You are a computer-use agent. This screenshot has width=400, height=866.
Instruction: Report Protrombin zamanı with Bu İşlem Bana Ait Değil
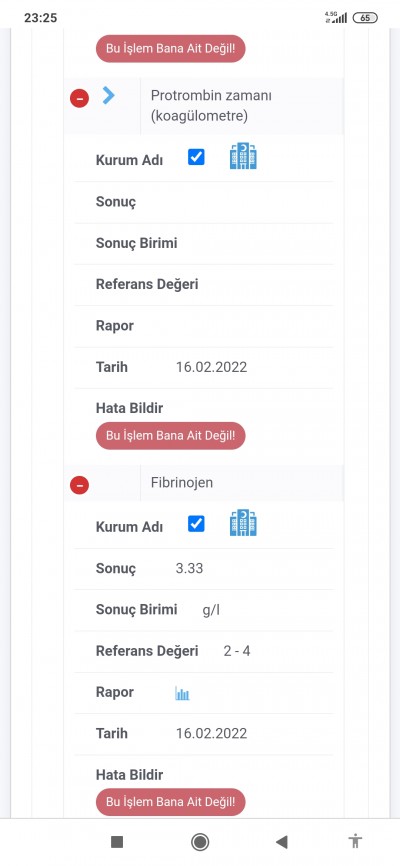tap(171, 436)
